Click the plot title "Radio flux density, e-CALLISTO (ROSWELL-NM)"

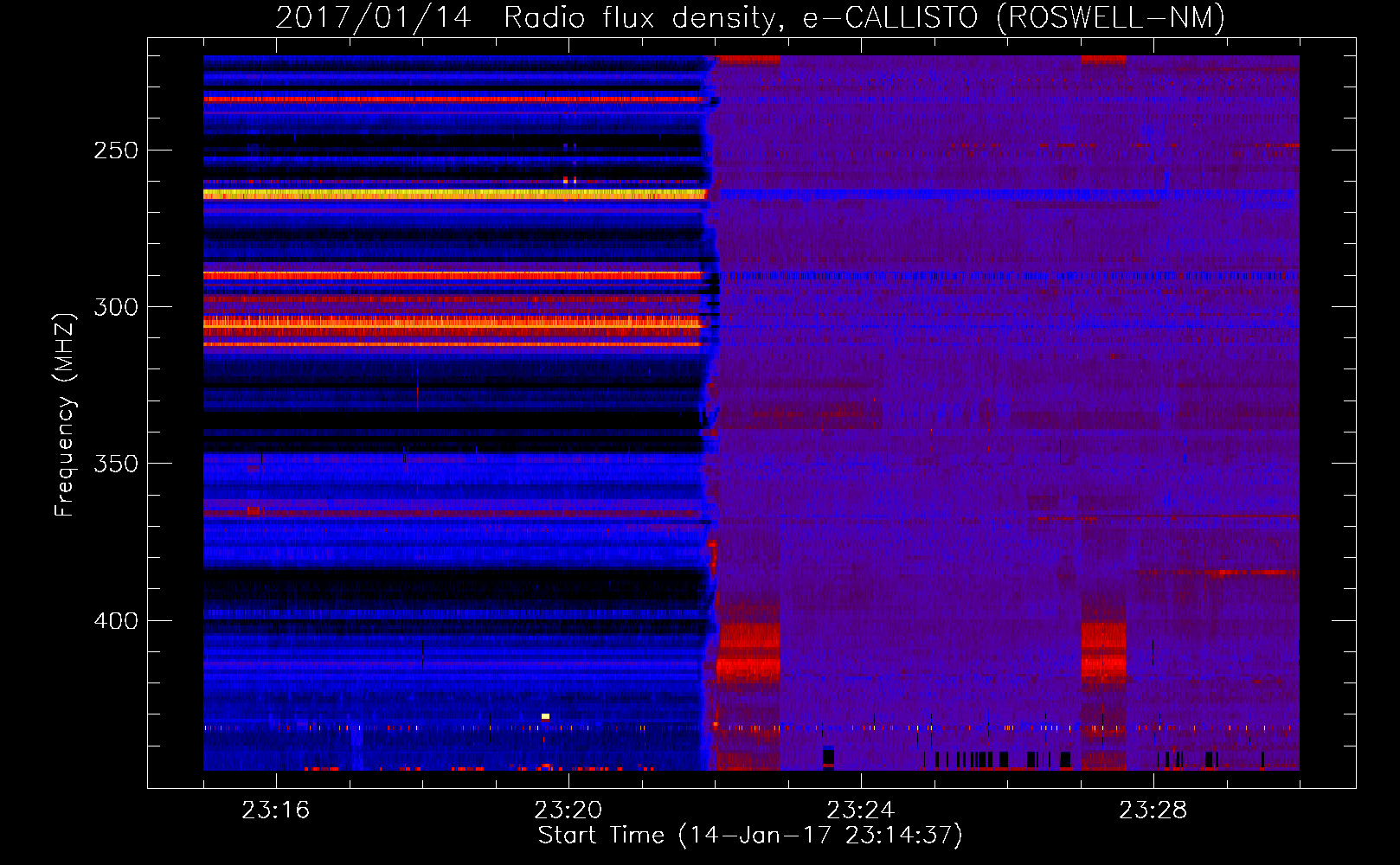tap(864, 17)
